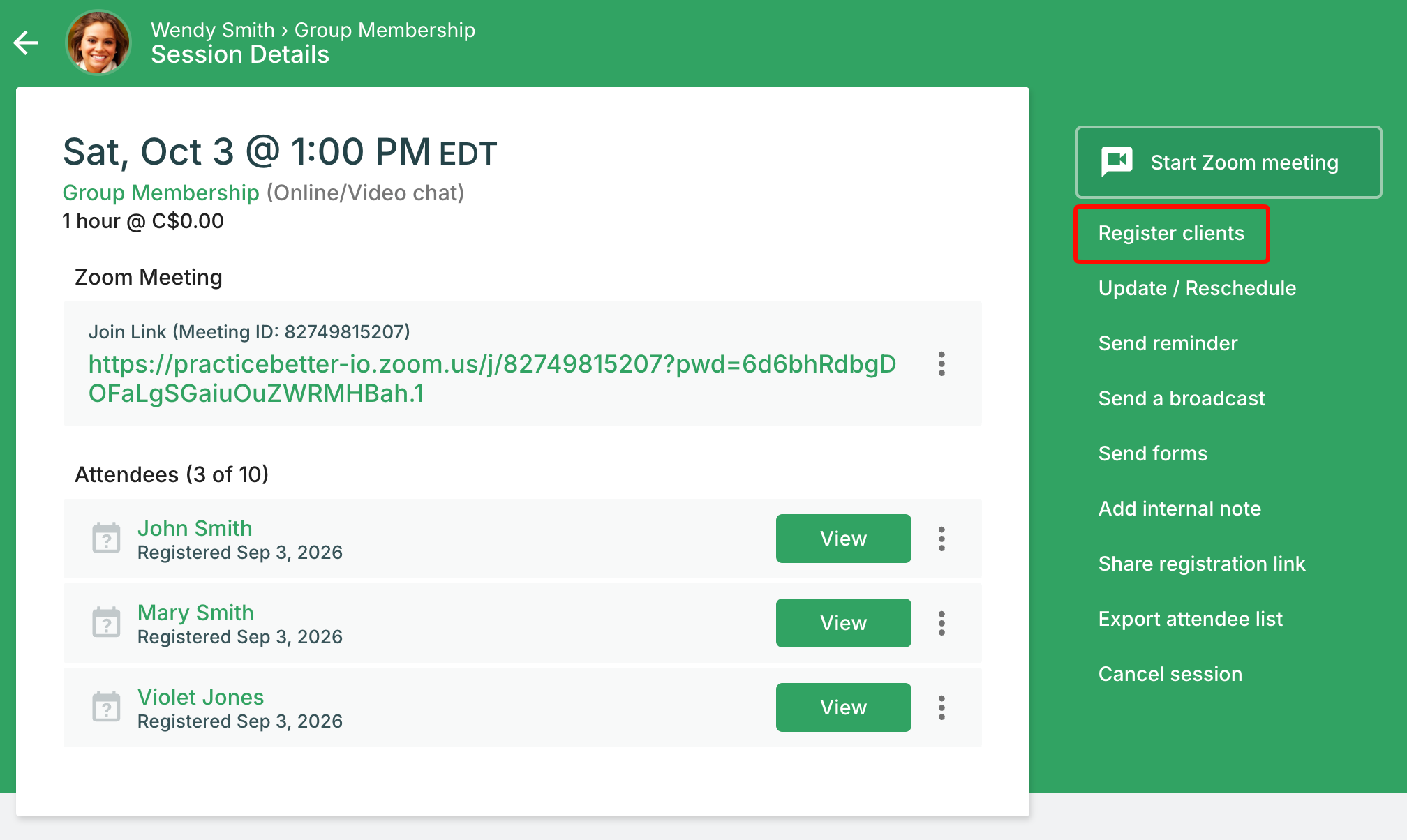View Mary Smith's registration
This screenshot has height=840, width=1407.
coord(843,623)
